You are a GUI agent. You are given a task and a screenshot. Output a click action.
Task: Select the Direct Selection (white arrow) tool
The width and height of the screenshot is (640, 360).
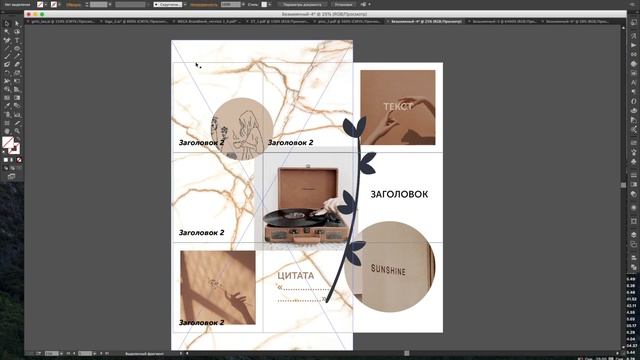click(x=17, y=24)
